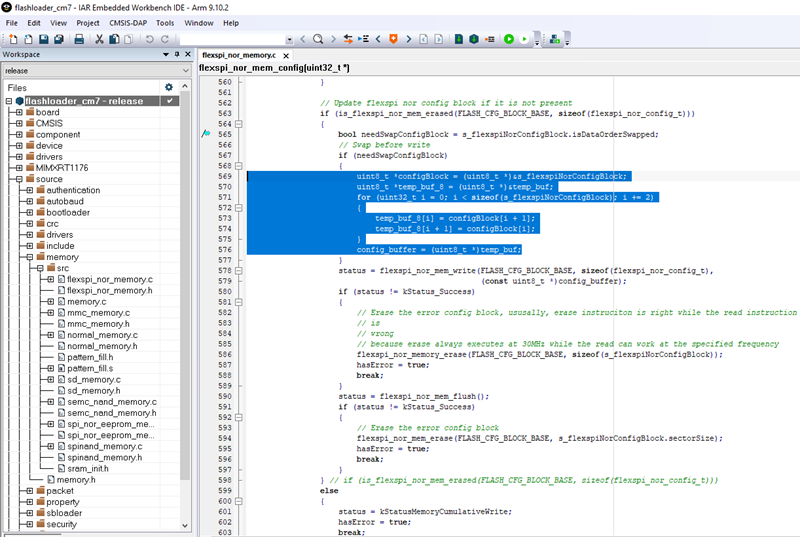
Task: Open the CMSIS-DAP menu
Action: click(x=128, y=23)
